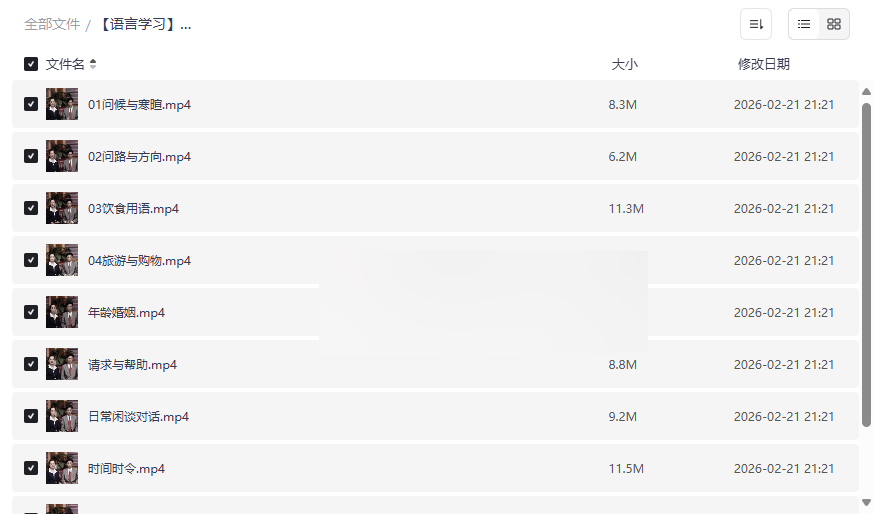Image resolution: width=874 pixels, height=514 pixels.
Task: Switch to grid view layout
Action: (834, 24)
